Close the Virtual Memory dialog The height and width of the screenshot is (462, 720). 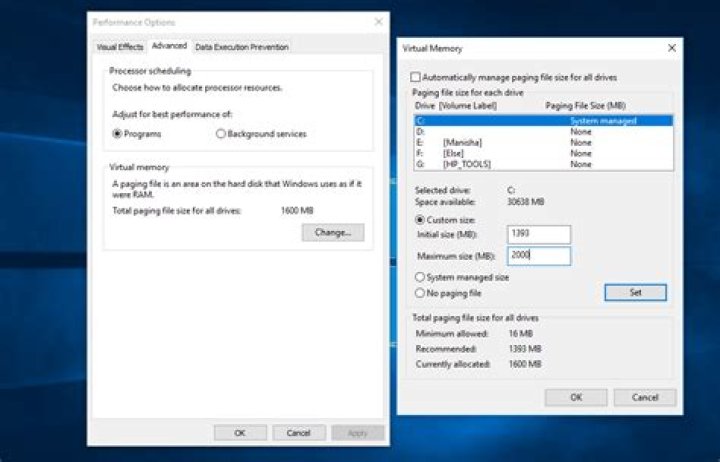[x=672, y=48]
